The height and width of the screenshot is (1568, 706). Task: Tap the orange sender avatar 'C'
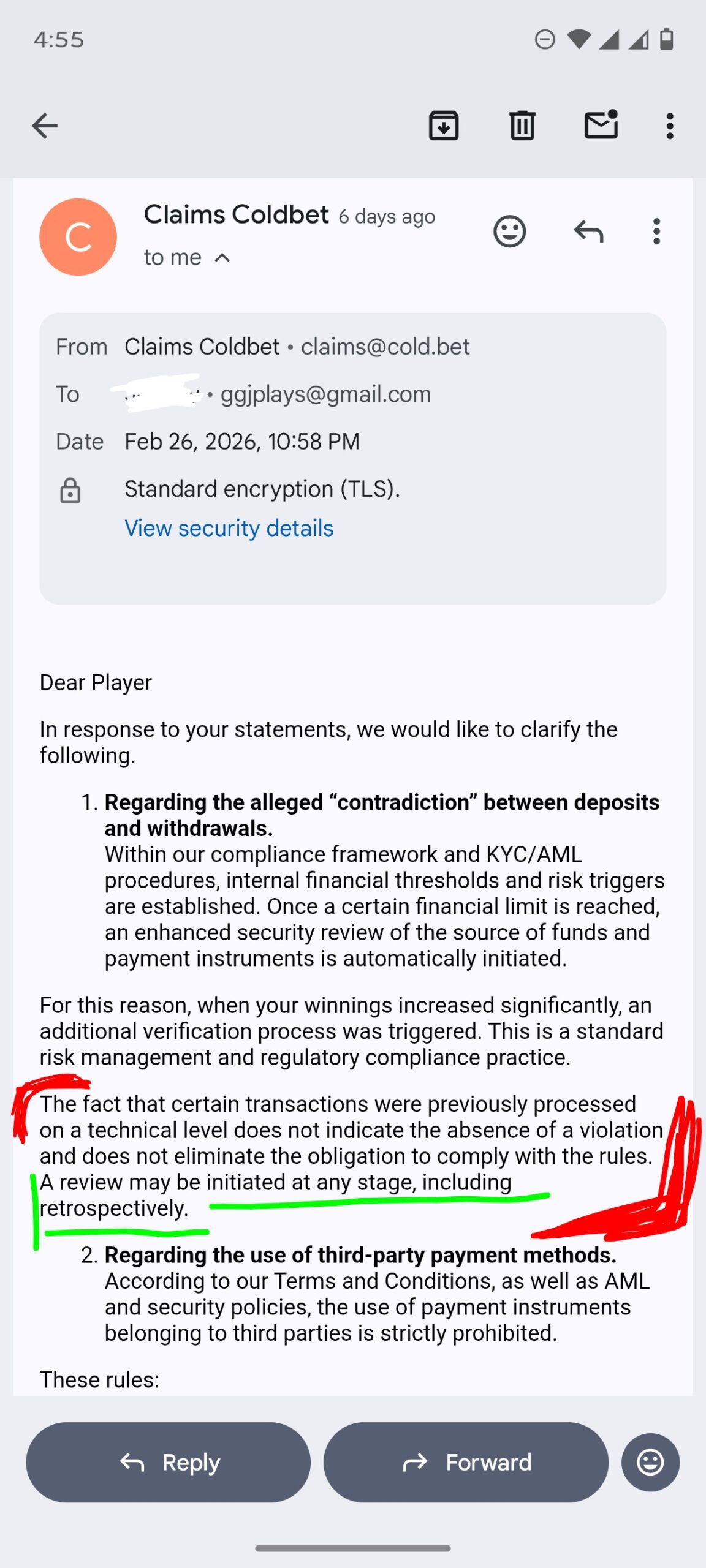tap(78, 237)
